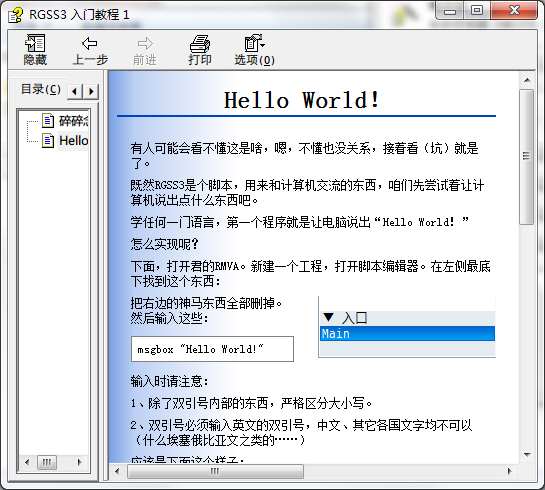Click the text "怎么实现呢?"
The height and width of the screenshot is (490, 545).
coord(164,244)
